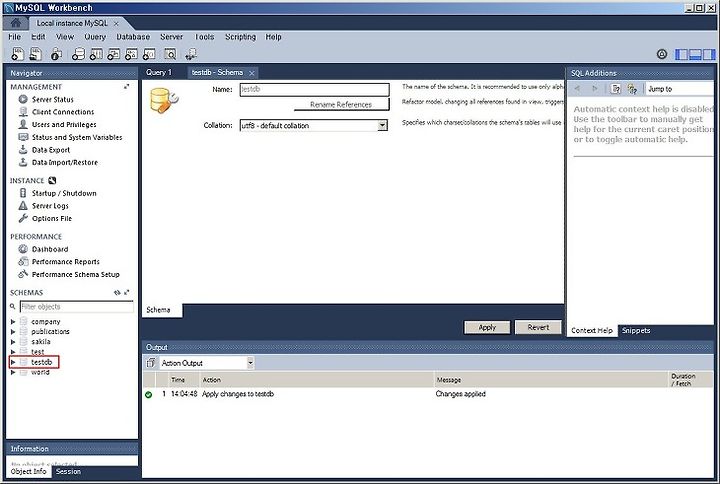This screenshot has width=720, height=484.
Task: Click the Rename References button
Action: (341, 105)
